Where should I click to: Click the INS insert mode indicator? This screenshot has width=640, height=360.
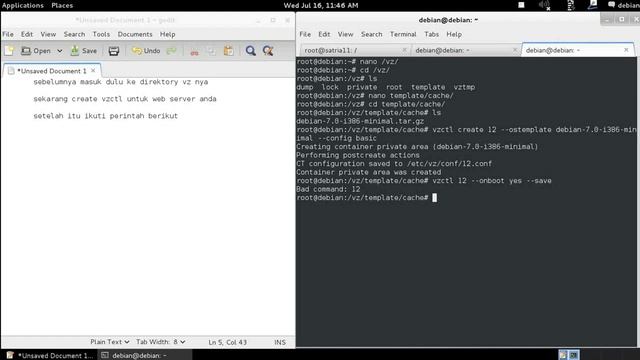[280, 342]
